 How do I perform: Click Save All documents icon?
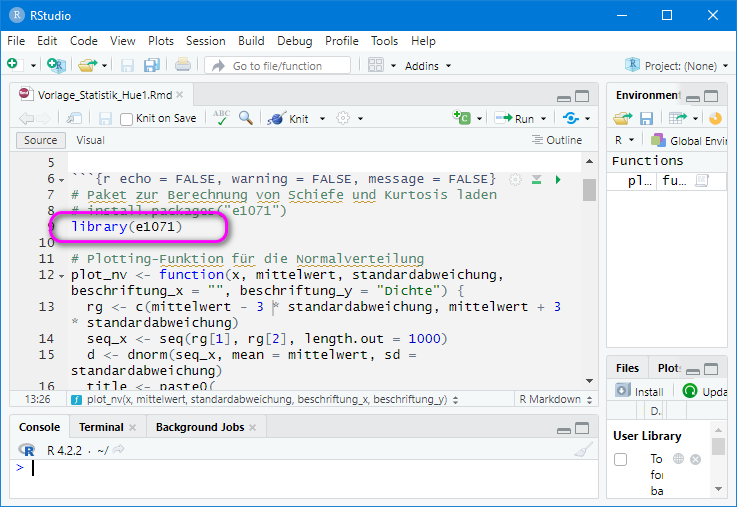tap(151, 65)
